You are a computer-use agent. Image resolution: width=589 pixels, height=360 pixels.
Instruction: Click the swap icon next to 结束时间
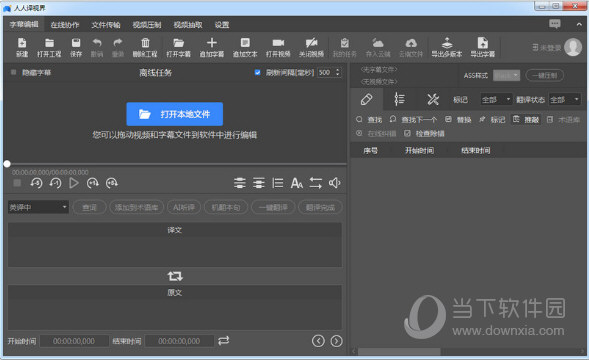(x=224, y=340)
